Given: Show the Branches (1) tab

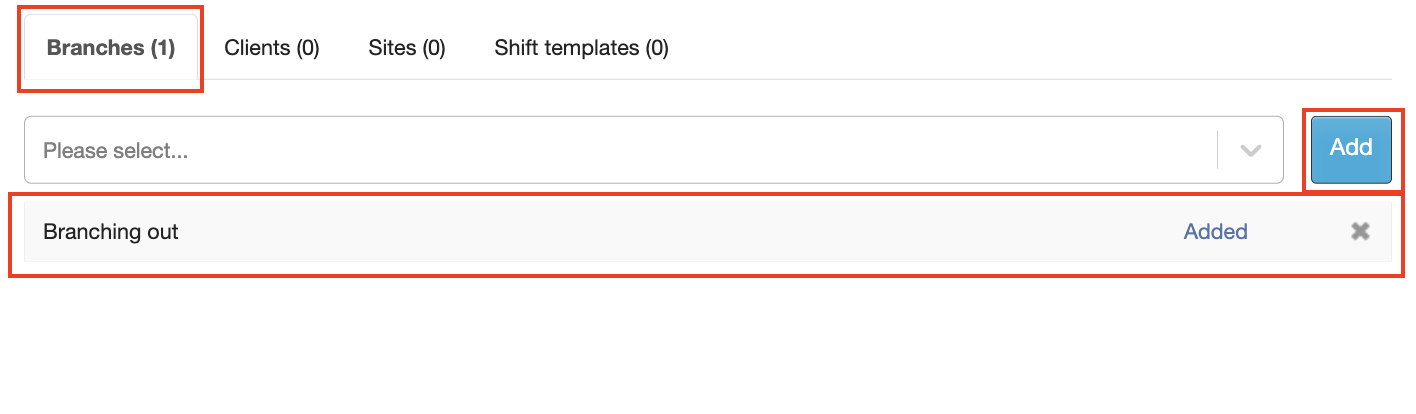Looking at the screenshot, I should (111, 48).
